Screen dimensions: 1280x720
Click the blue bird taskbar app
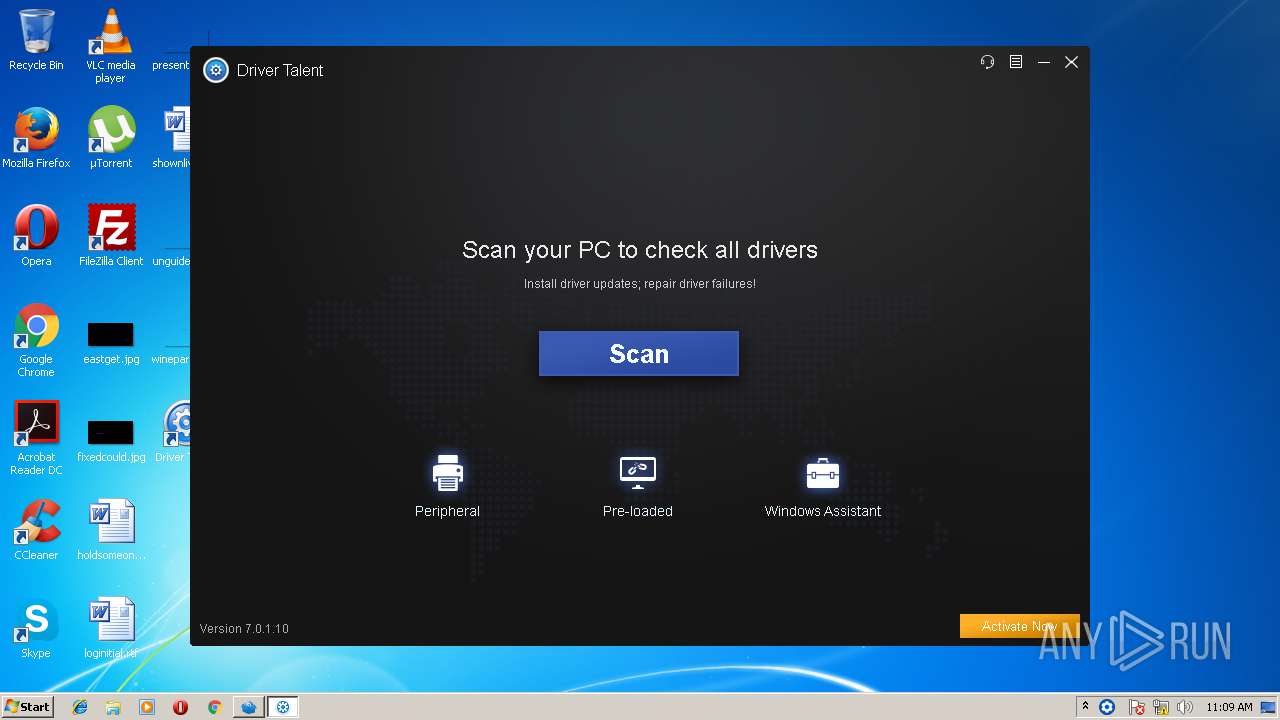click(248, 707)
